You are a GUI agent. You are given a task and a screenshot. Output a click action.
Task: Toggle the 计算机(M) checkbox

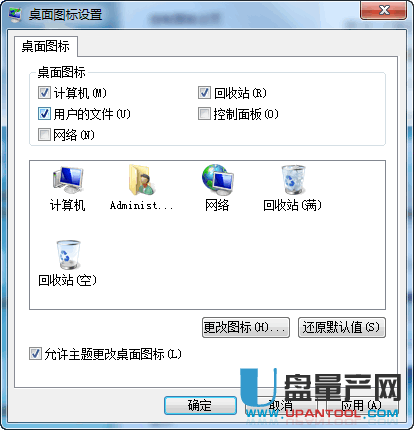44,93
